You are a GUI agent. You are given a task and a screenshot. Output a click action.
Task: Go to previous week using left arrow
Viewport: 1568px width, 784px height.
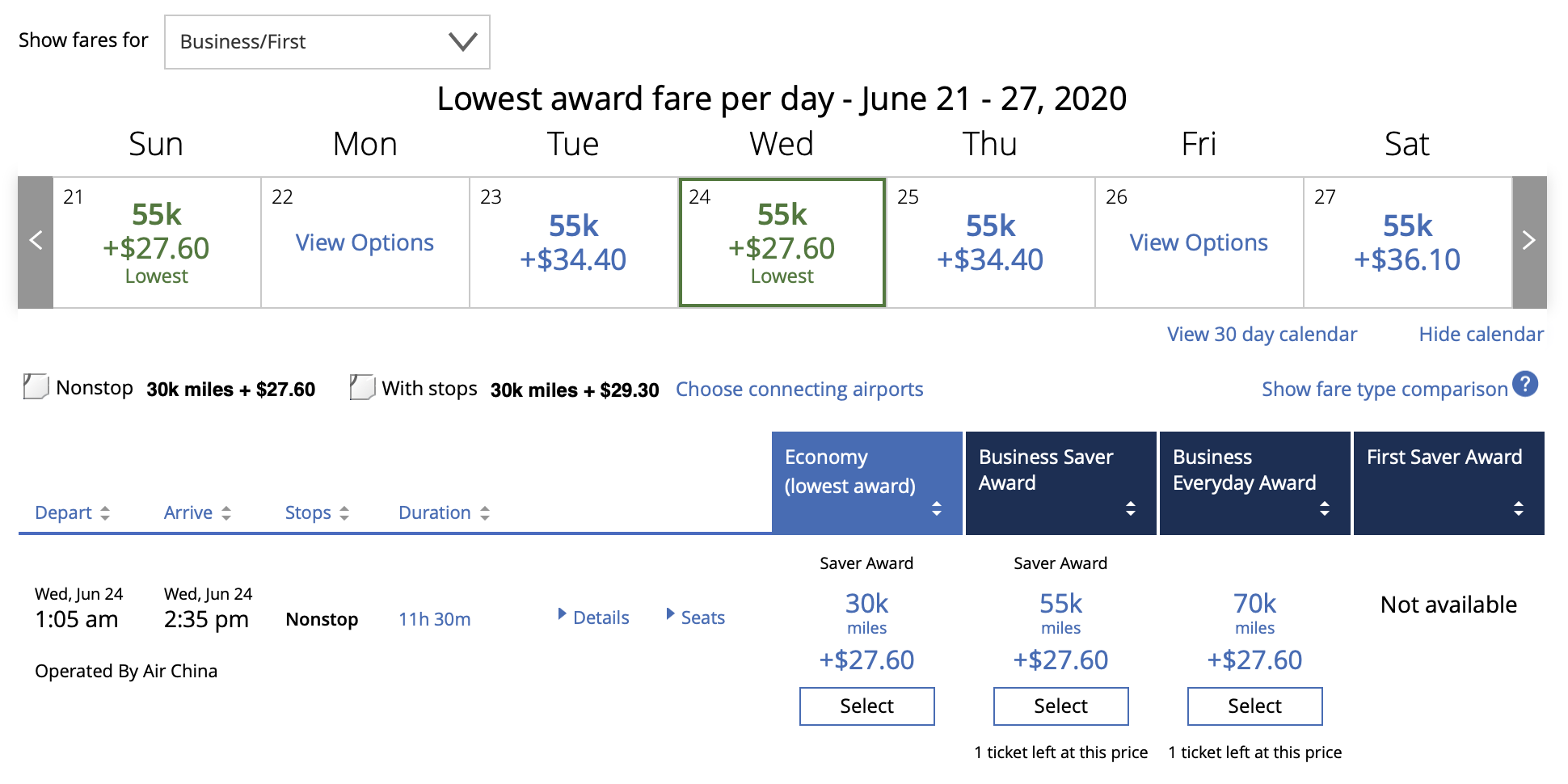[x=36, y=241]
